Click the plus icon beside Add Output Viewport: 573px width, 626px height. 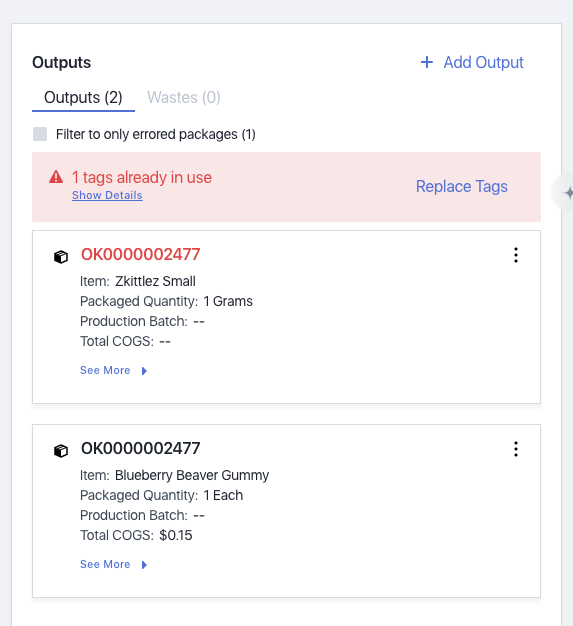coord(426,62)
